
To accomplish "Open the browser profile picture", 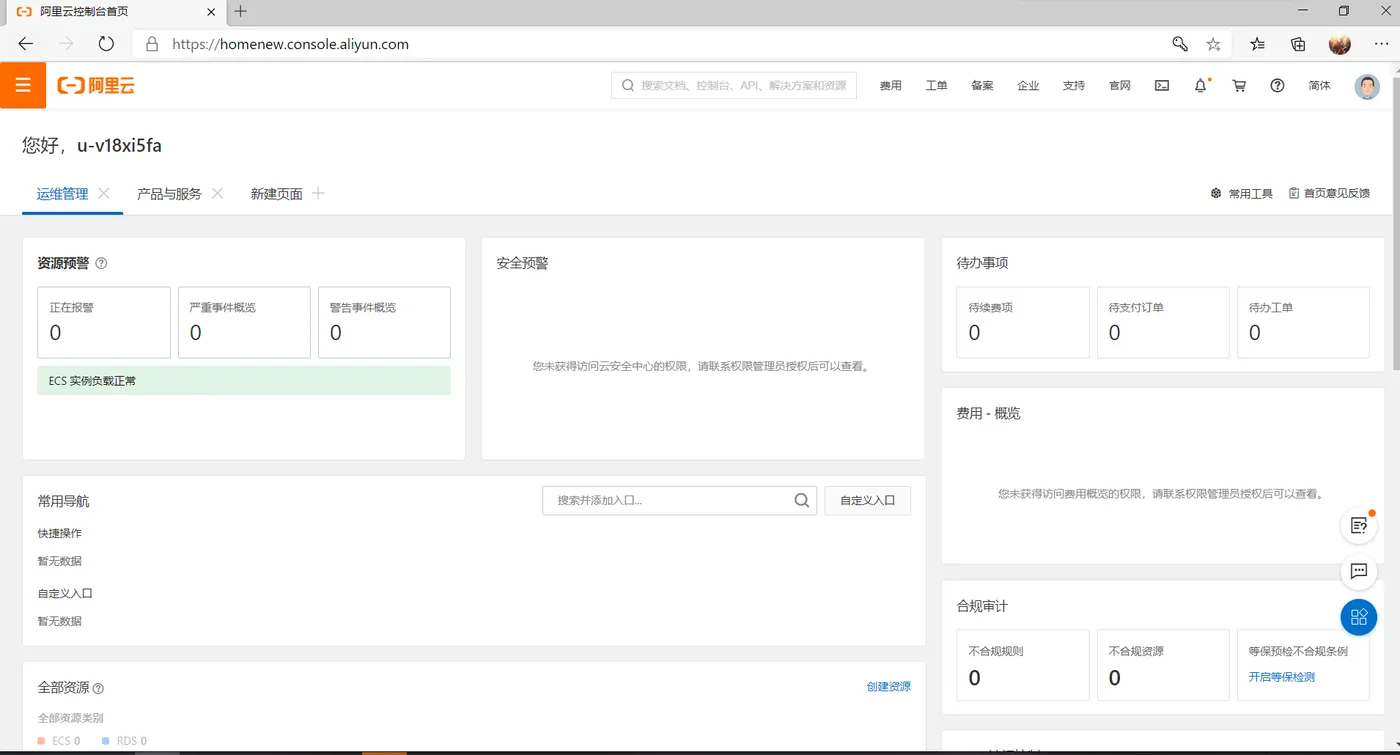I will (1340, 44).
